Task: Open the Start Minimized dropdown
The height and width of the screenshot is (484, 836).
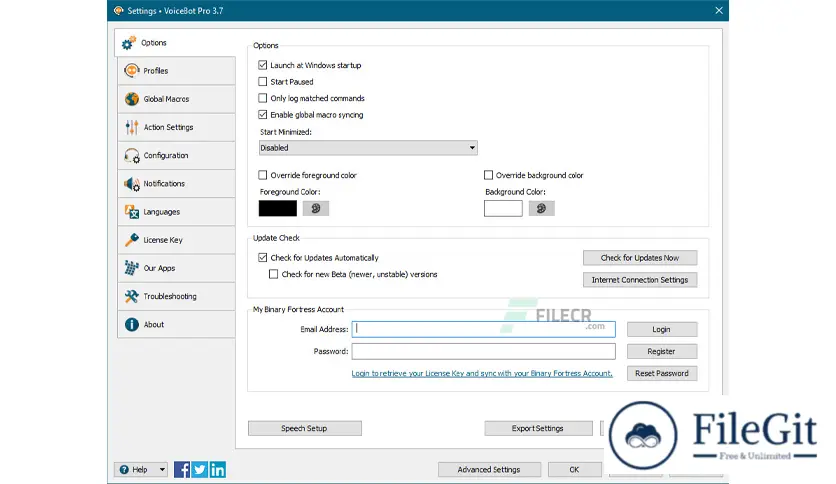Action: click(368, 148)
